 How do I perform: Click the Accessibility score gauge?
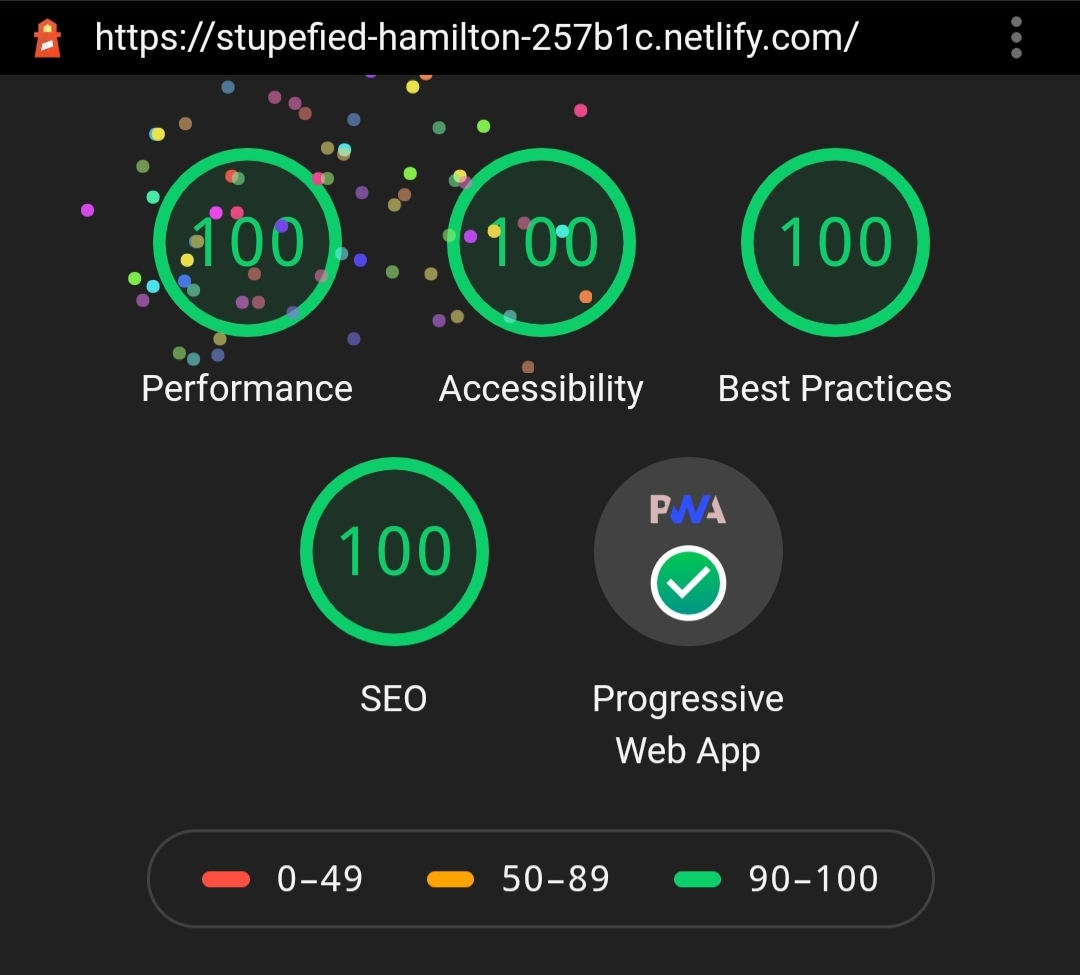pyautogui.click(x=541, y=242)
